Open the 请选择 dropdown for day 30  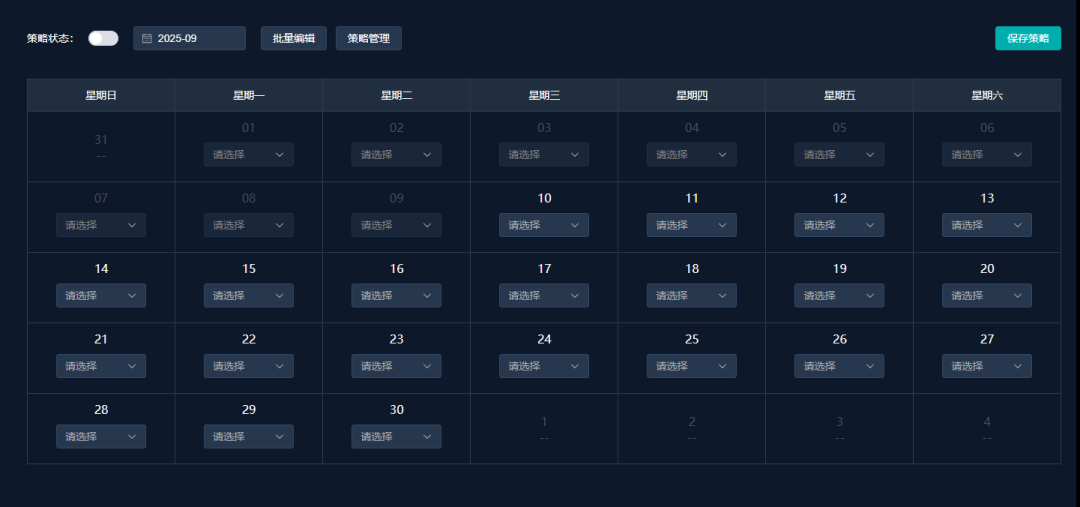pyautogui.click(x=397, y=437)
